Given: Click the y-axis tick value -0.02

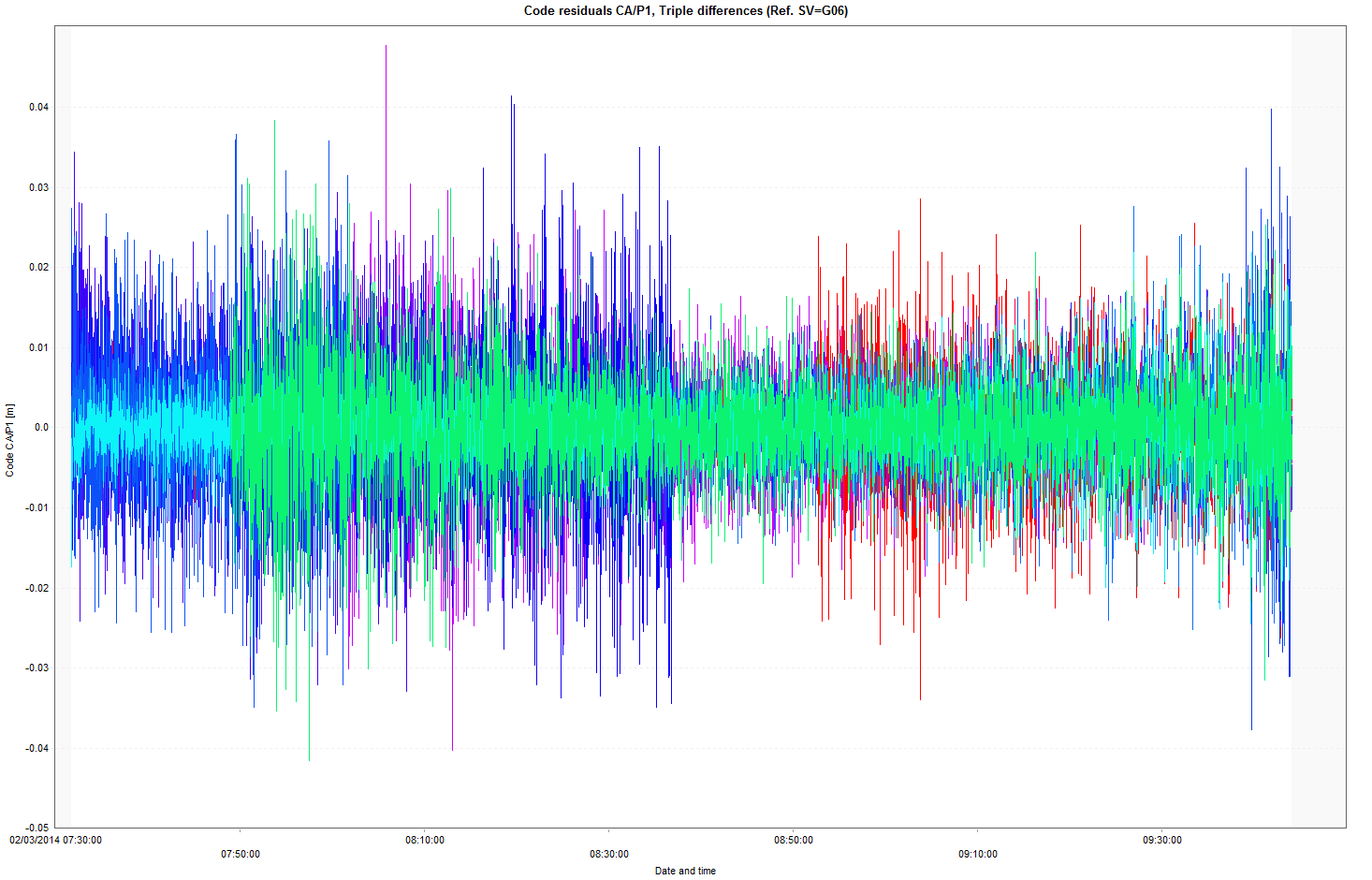Looking at the screenshot, I should [36, 588].
